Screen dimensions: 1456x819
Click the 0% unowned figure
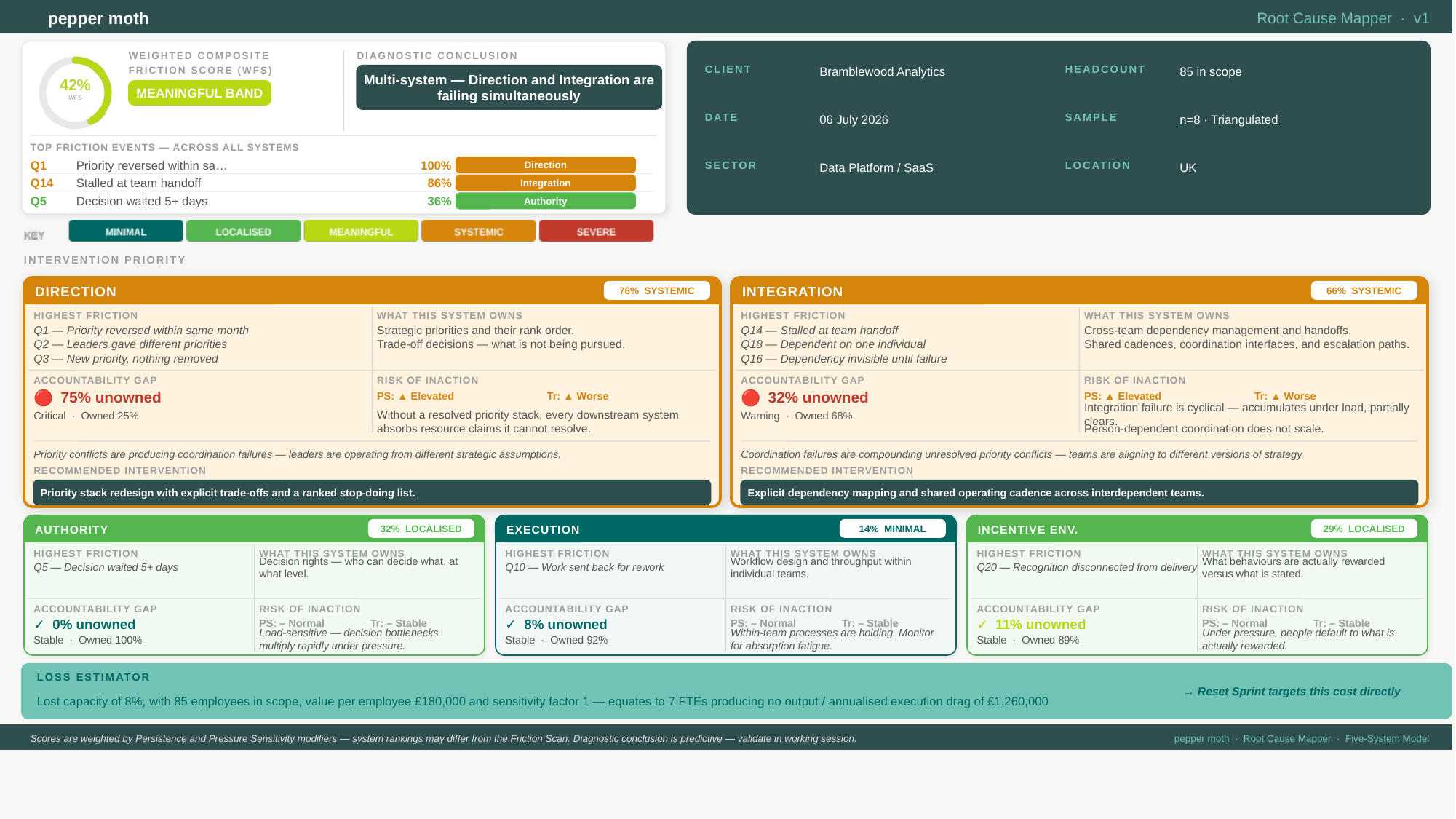(x=94, y=625)
